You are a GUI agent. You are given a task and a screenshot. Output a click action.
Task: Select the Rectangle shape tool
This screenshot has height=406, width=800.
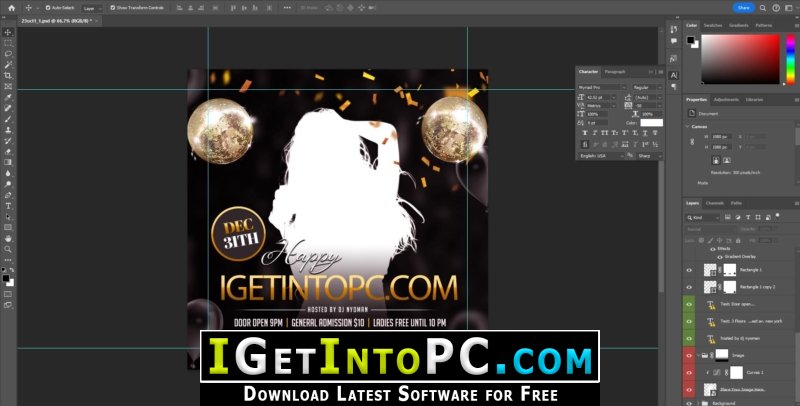pyautogui.click(x=8, y=227)
